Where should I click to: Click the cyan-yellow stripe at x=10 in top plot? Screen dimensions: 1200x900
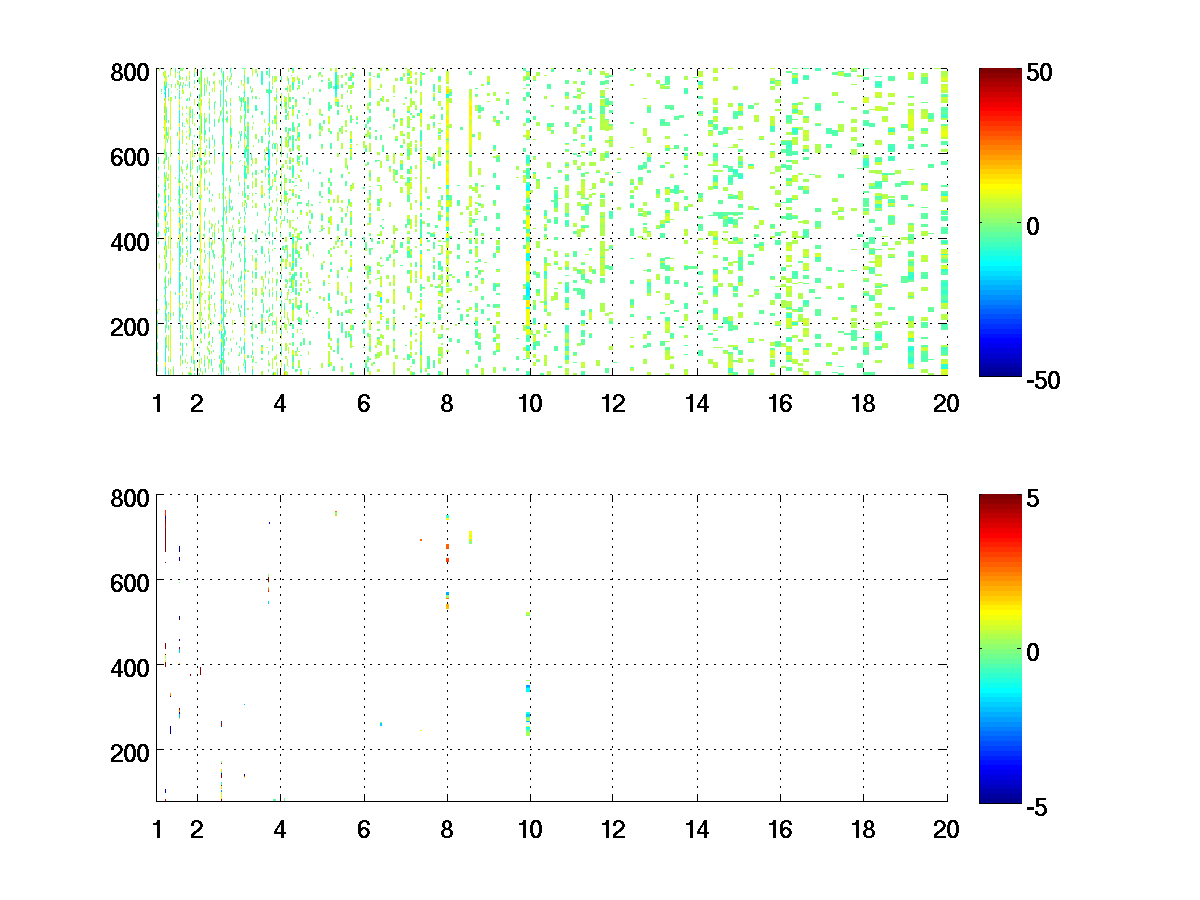528,290
